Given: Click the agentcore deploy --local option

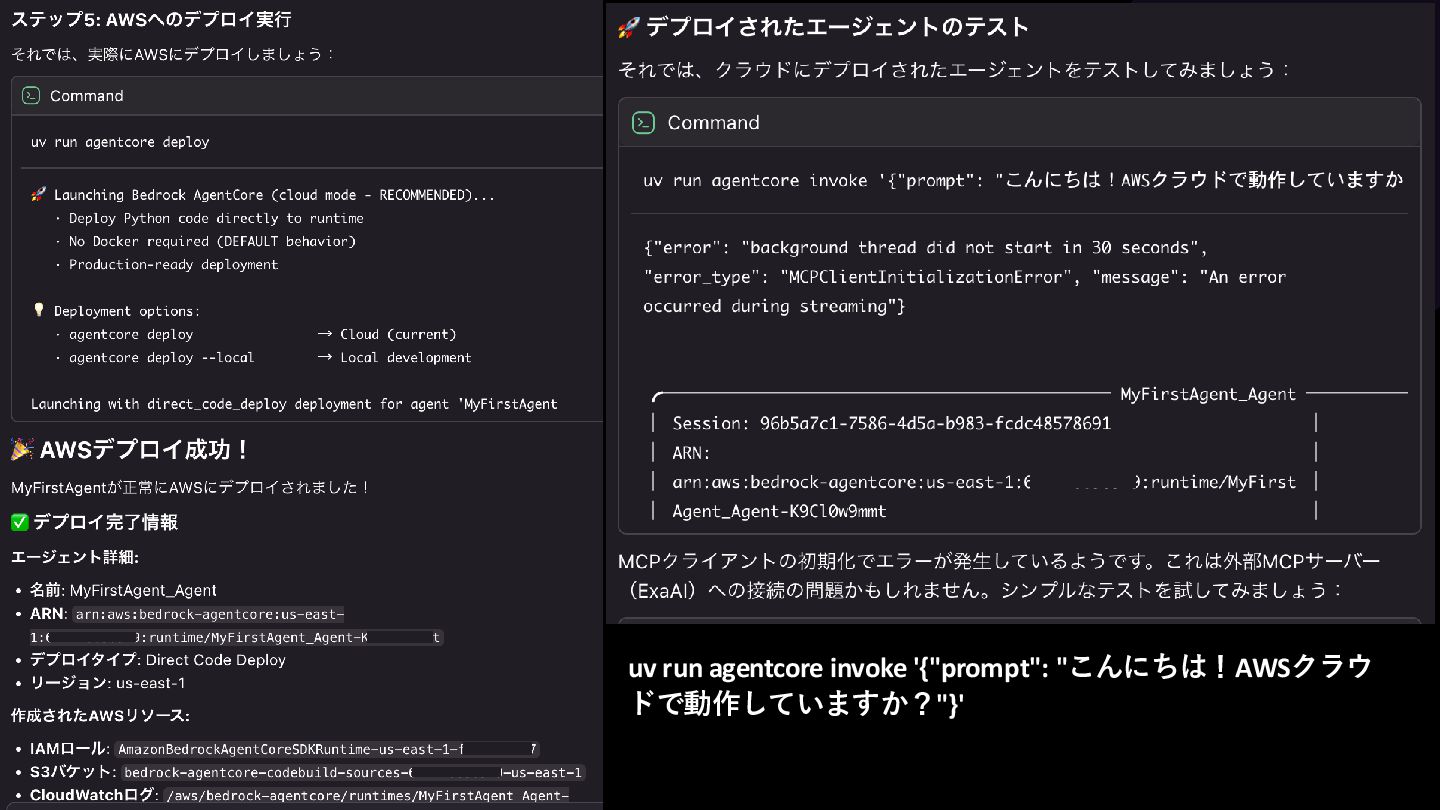Looking at the screenshot, I should point(161,357).
